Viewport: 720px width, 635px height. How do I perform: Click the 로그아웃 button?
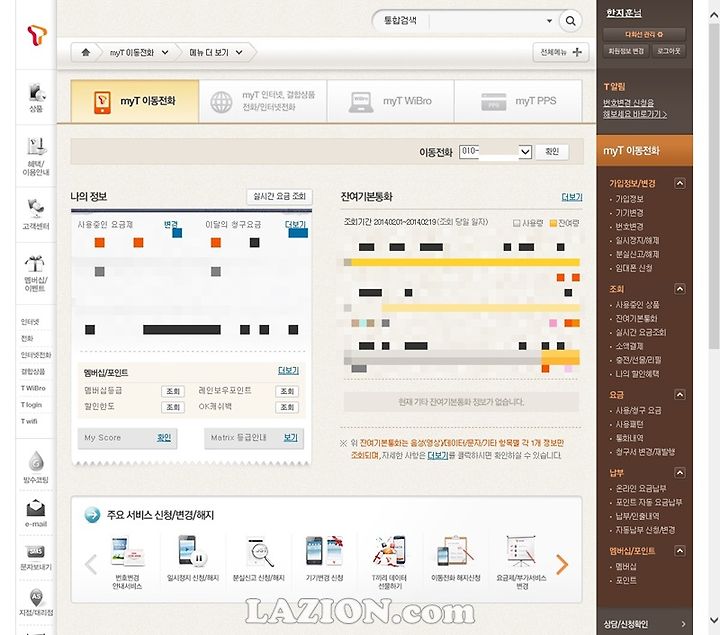coord(669,51)
